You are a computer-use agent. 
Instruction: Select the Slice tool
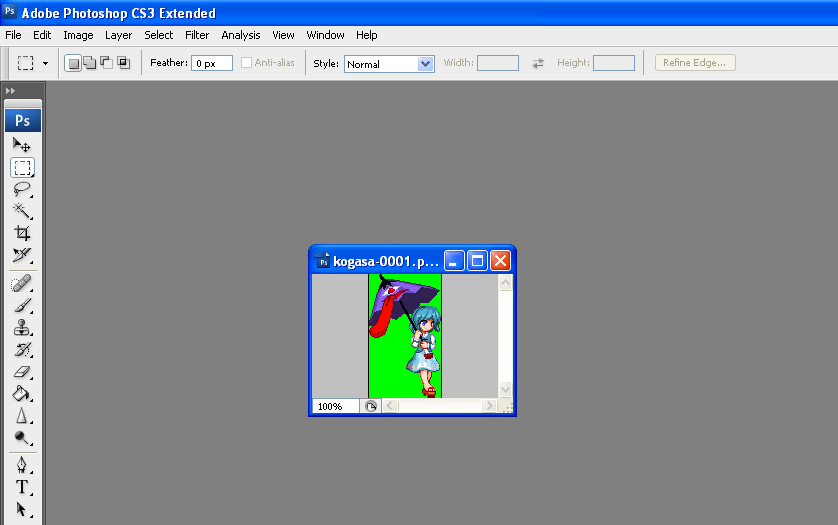[22, 255]
